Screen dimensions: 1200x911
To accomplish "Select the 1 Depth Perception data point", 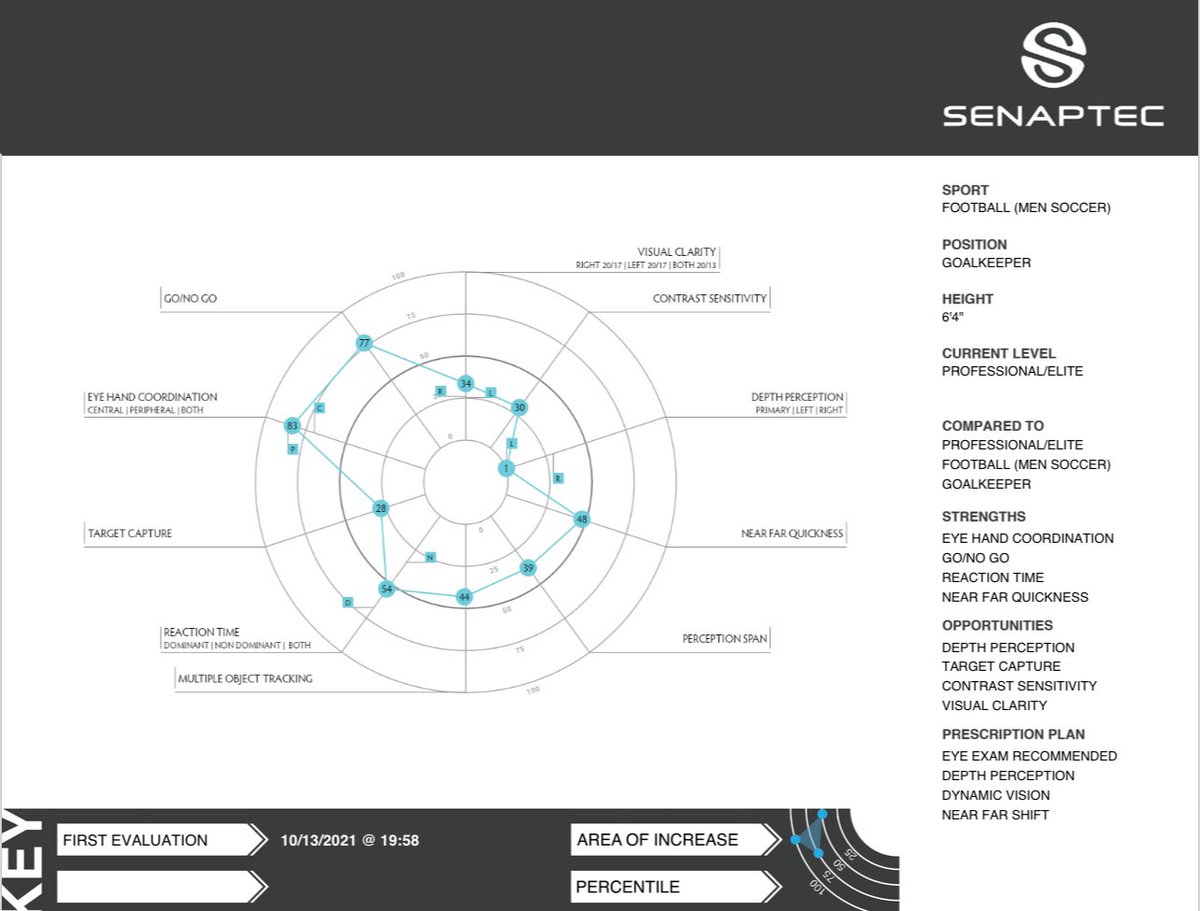I will [x=506, y=468].
